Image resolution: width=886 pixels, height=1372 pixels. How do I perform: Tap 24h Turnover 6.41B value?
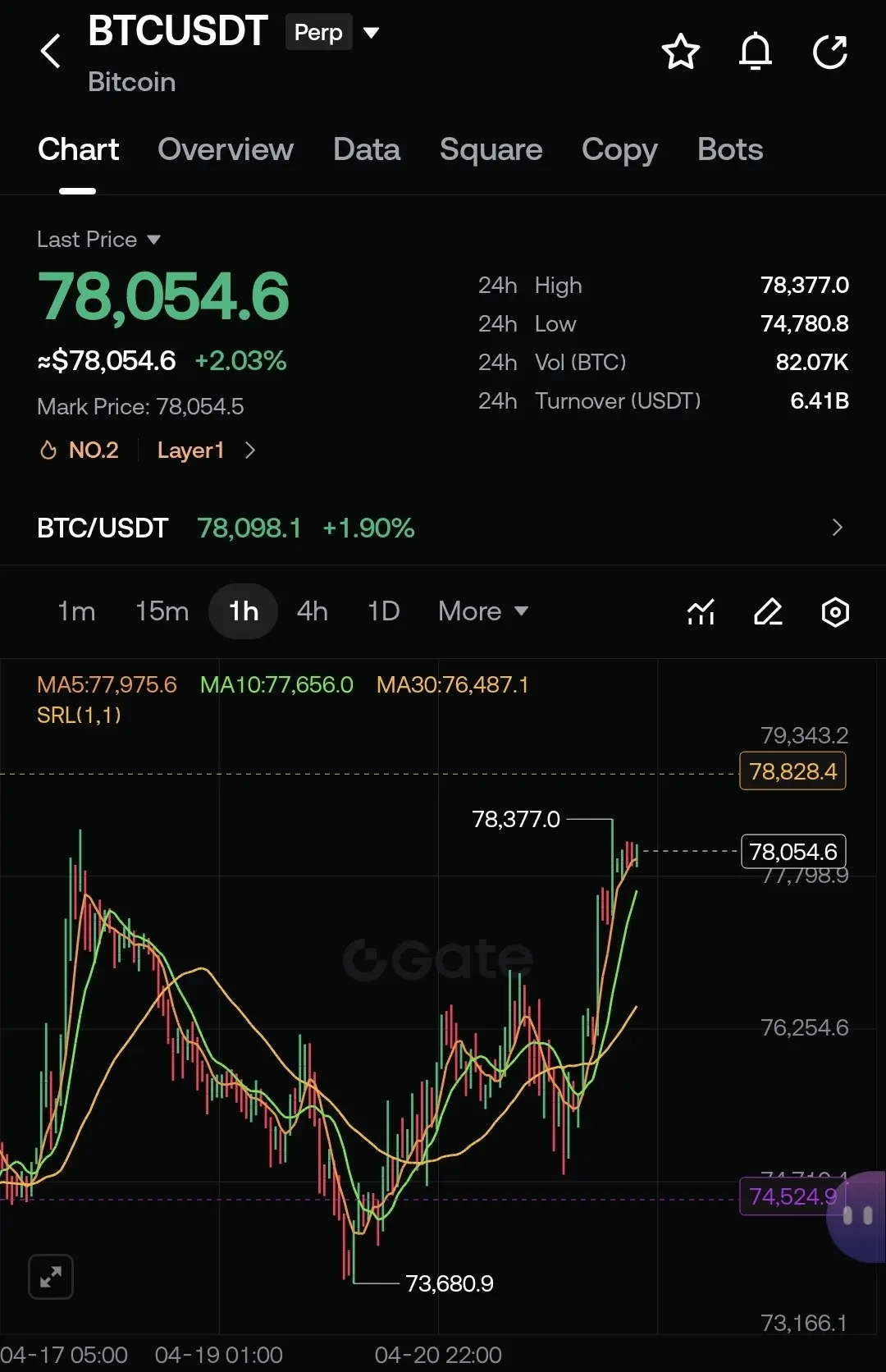coord(820,400)
